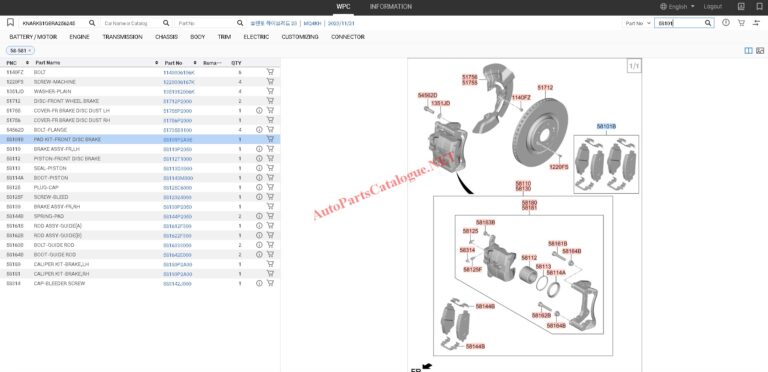Show info for COVER-FR BRAKE DISC DUST LH

pos(259,111)
